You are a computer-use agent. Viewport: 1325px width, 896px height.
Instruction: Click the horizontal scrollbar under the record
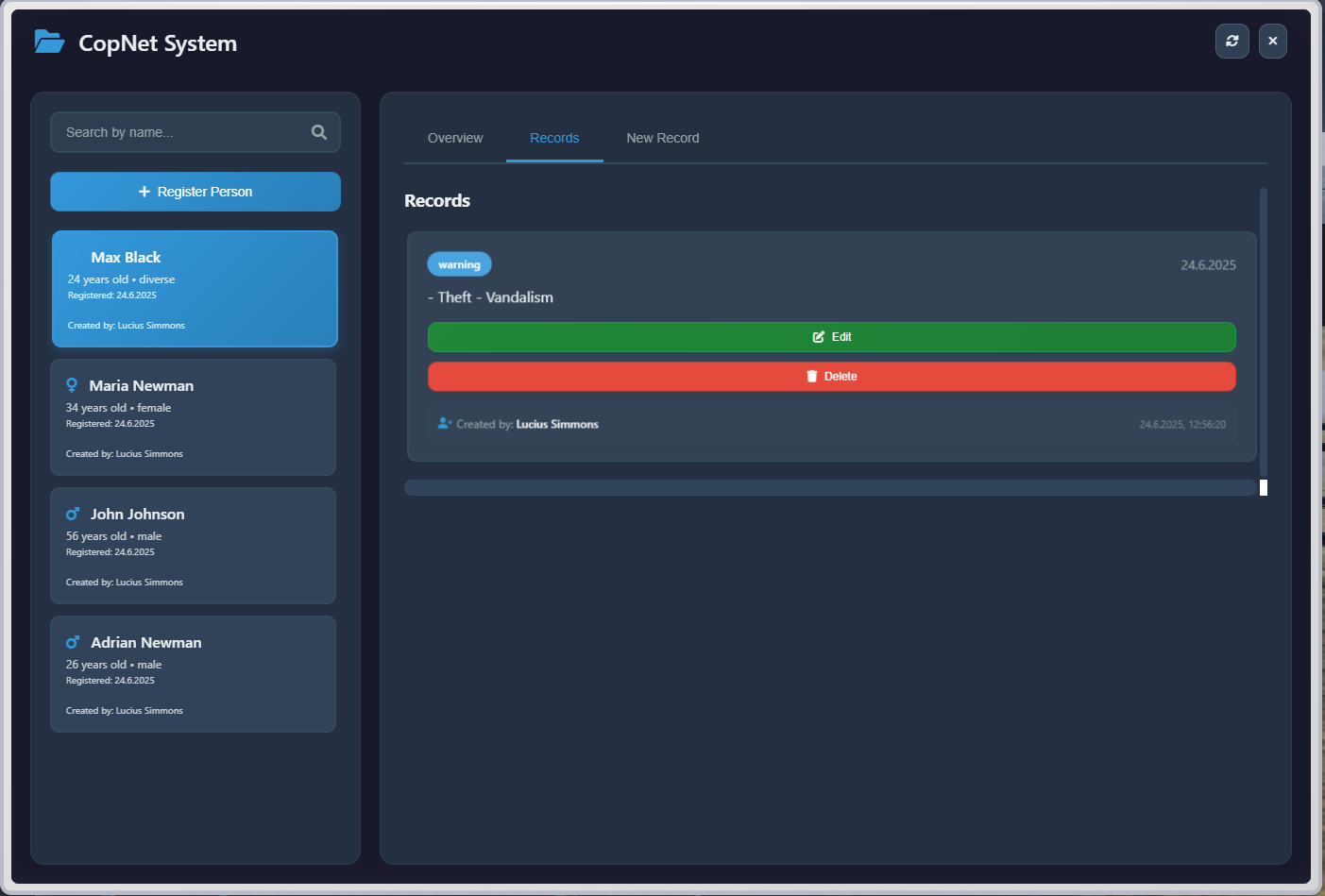[830, 487]
